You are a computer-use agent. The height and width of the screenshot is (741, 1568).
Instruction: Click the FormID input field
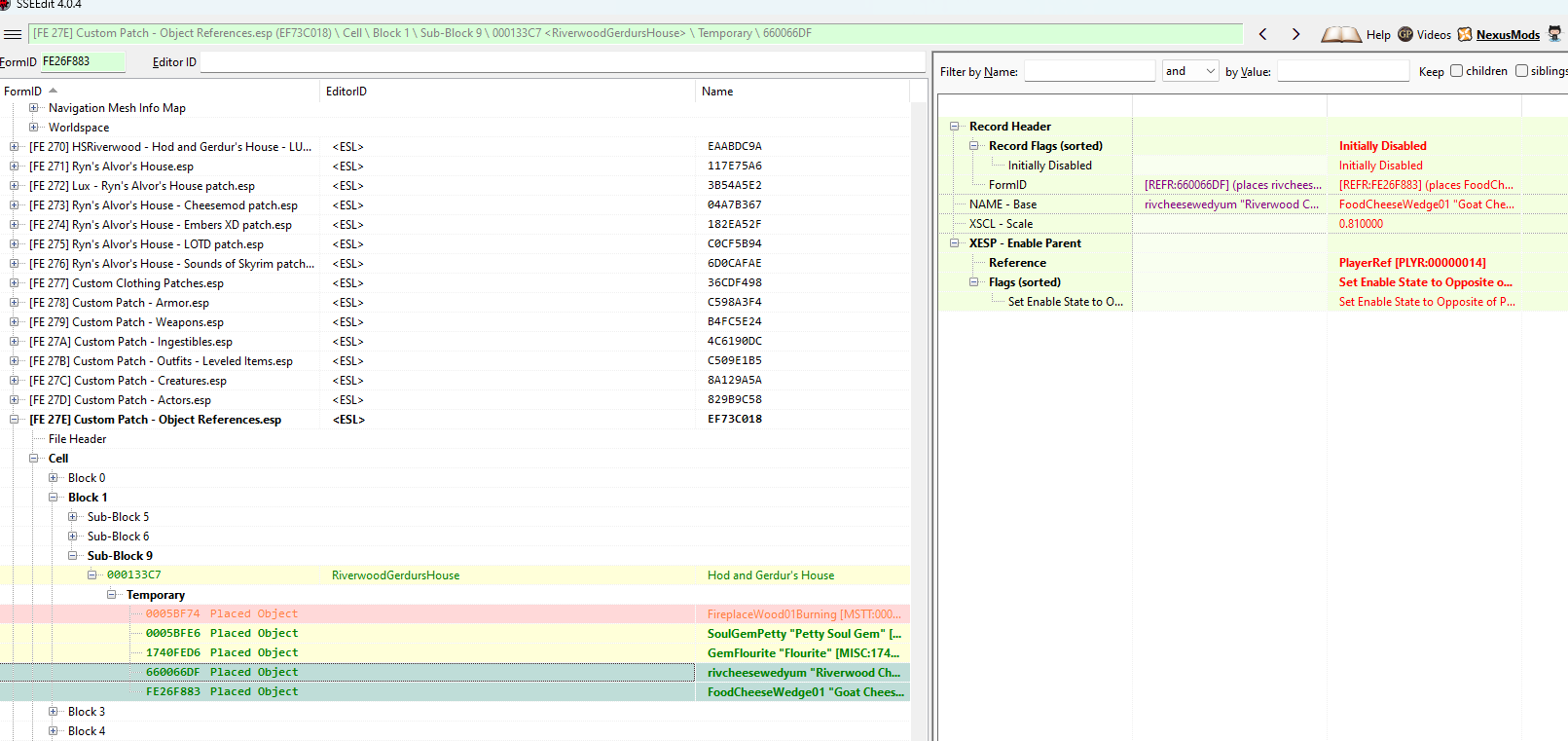83,61
